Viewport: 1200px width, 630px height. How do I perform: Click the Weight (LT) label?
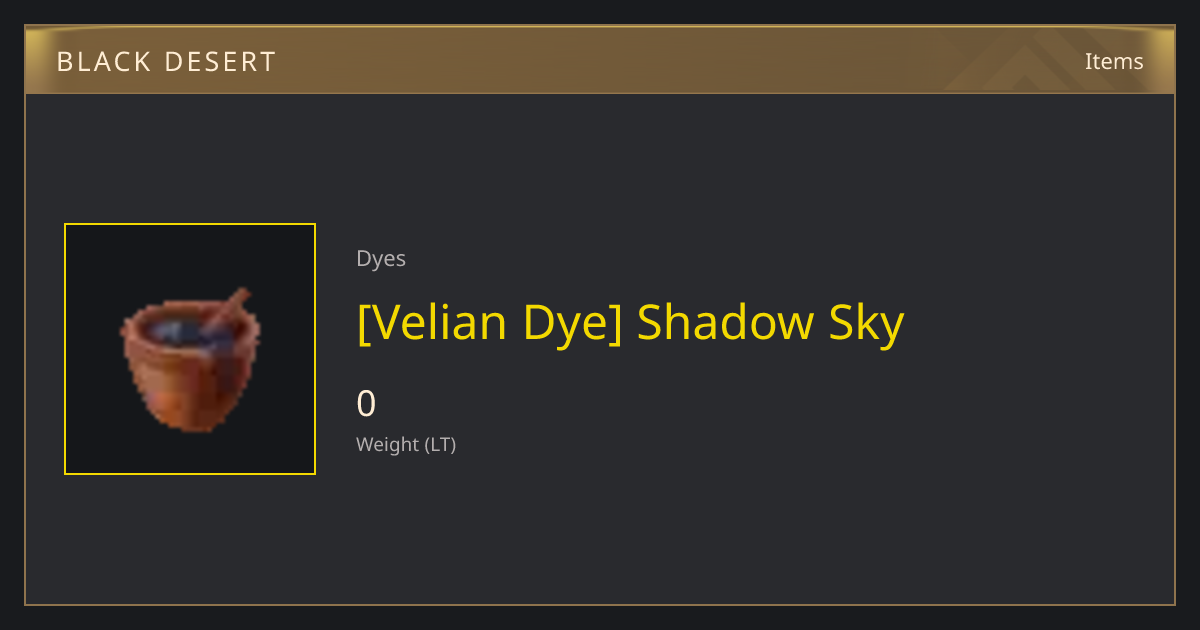coord(406,444)
